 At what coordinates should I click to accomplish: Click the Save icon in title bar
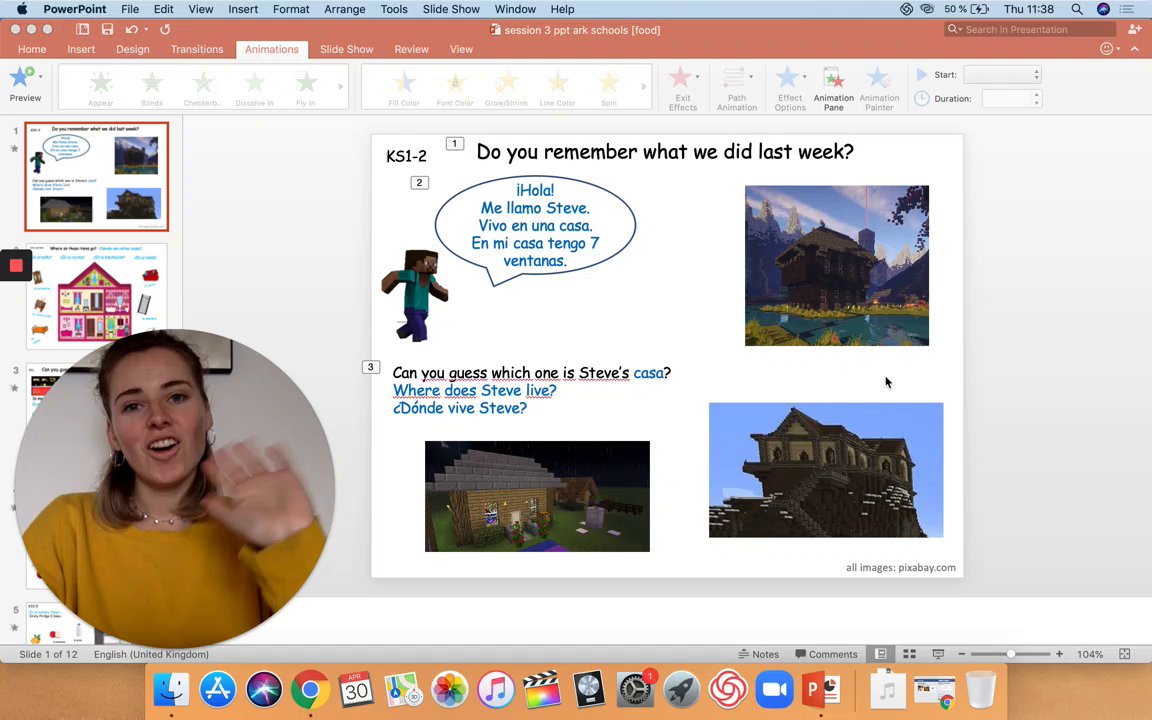coord(107,29)
